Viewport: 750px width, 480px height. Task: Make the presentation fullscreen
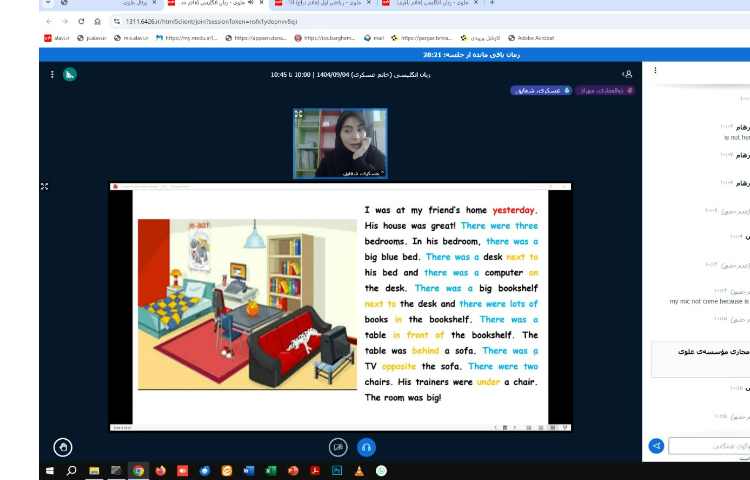click(44, 186)
